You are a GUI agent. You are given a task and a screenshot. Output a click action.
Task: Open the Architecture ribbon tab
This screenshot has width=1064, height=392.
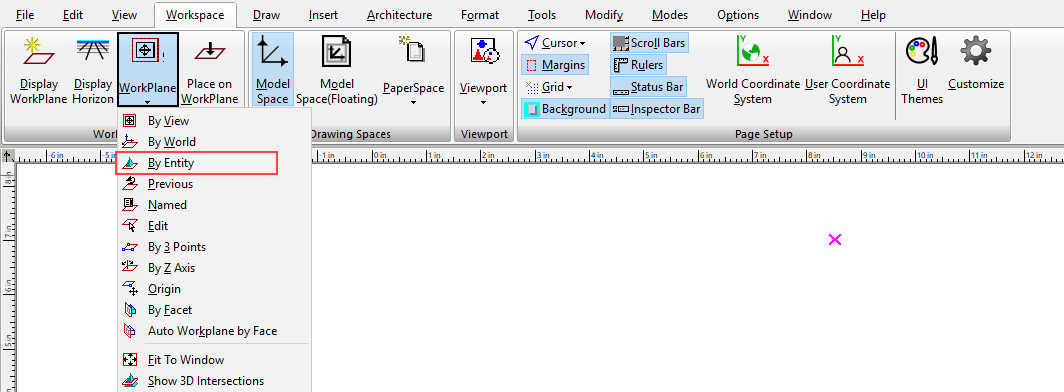click(399, 15)
